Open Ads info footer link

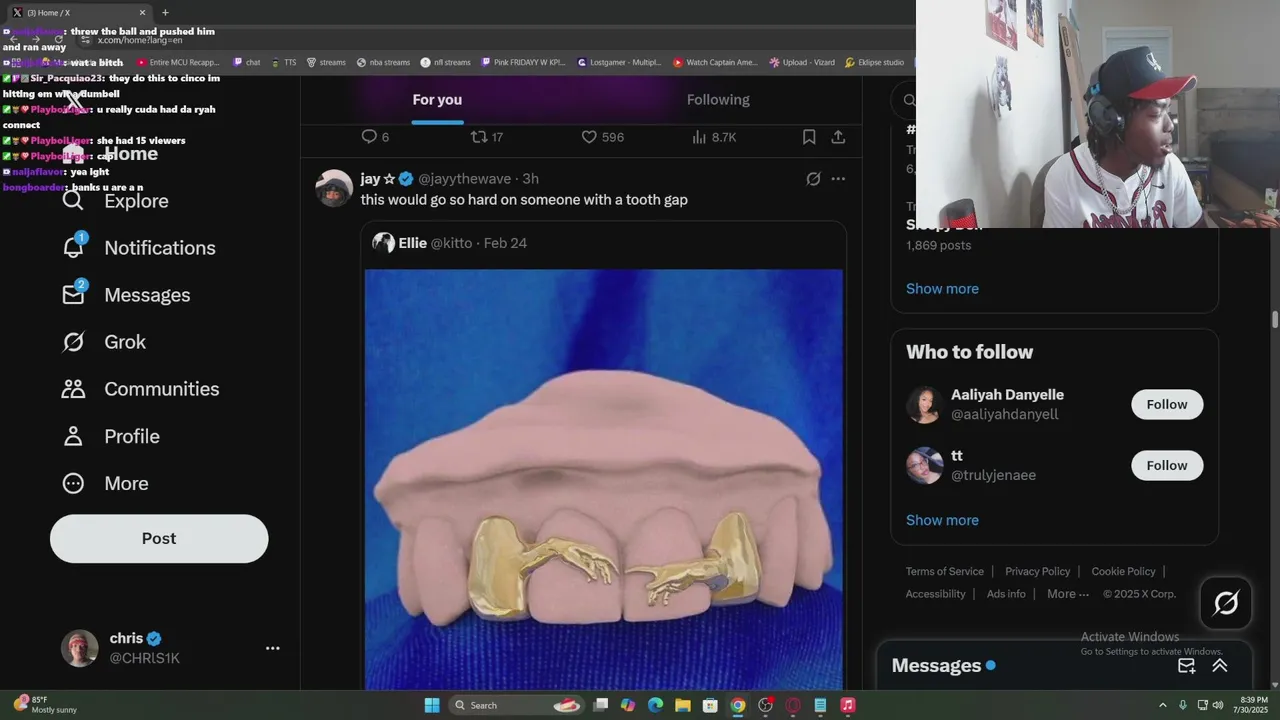(1006, 594)
